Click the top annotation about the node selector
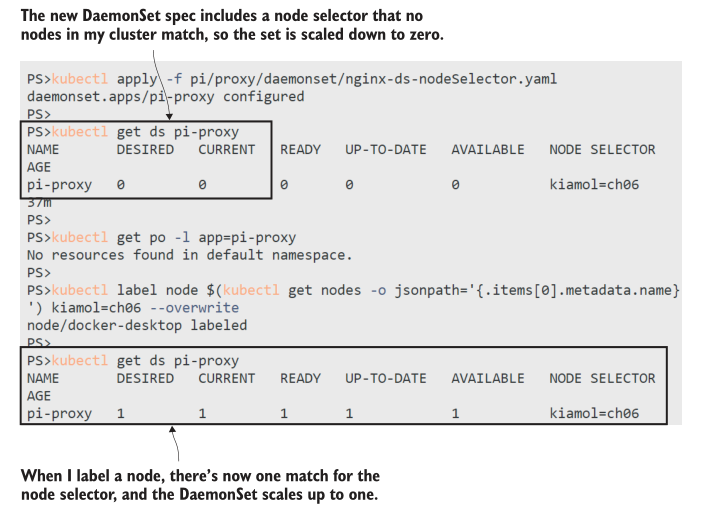Screen dimensions: 702x515 (231, 26)
